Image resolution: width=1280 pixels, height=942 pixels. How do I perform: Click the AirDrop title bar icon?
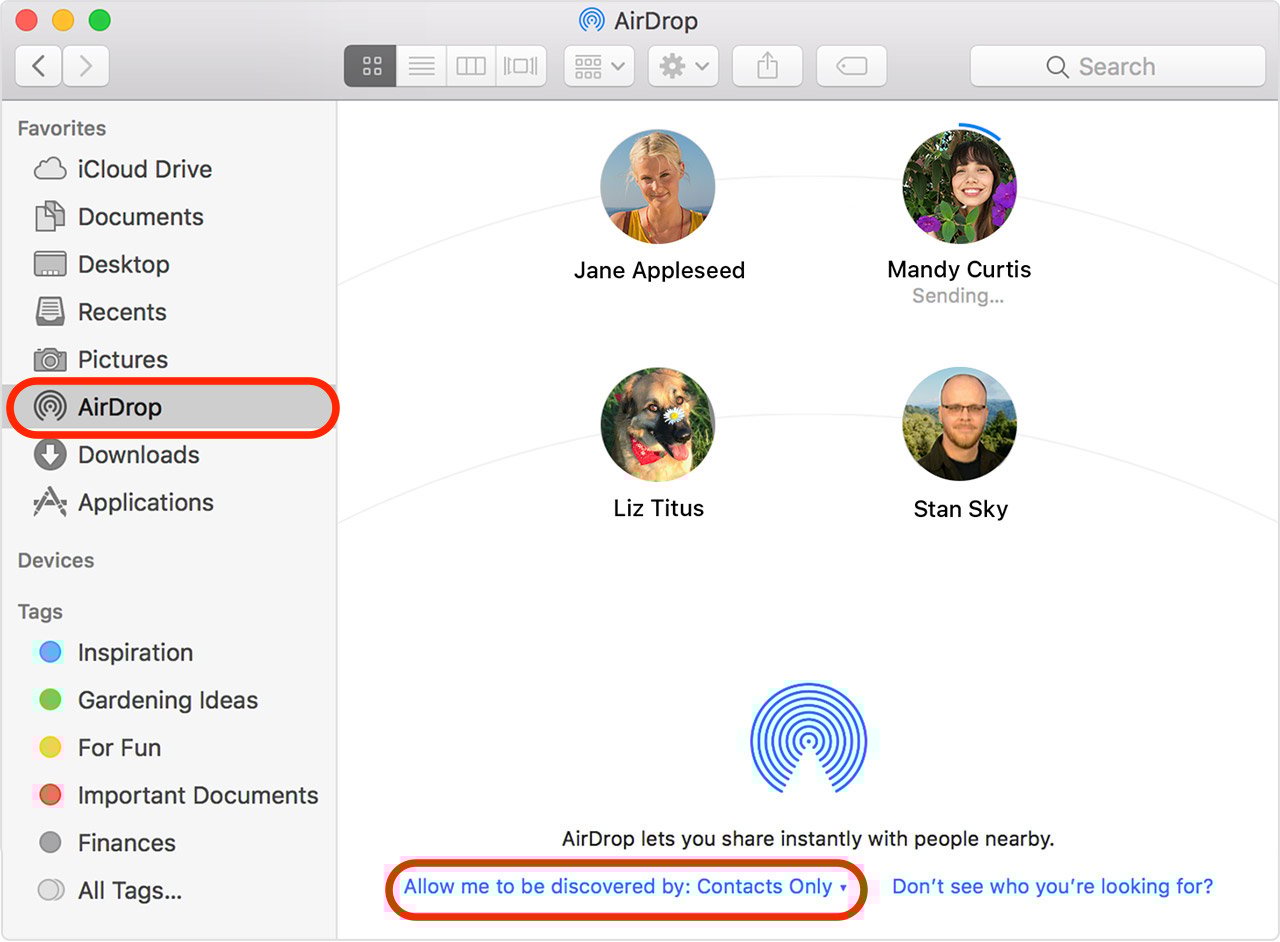coord(592,20)
